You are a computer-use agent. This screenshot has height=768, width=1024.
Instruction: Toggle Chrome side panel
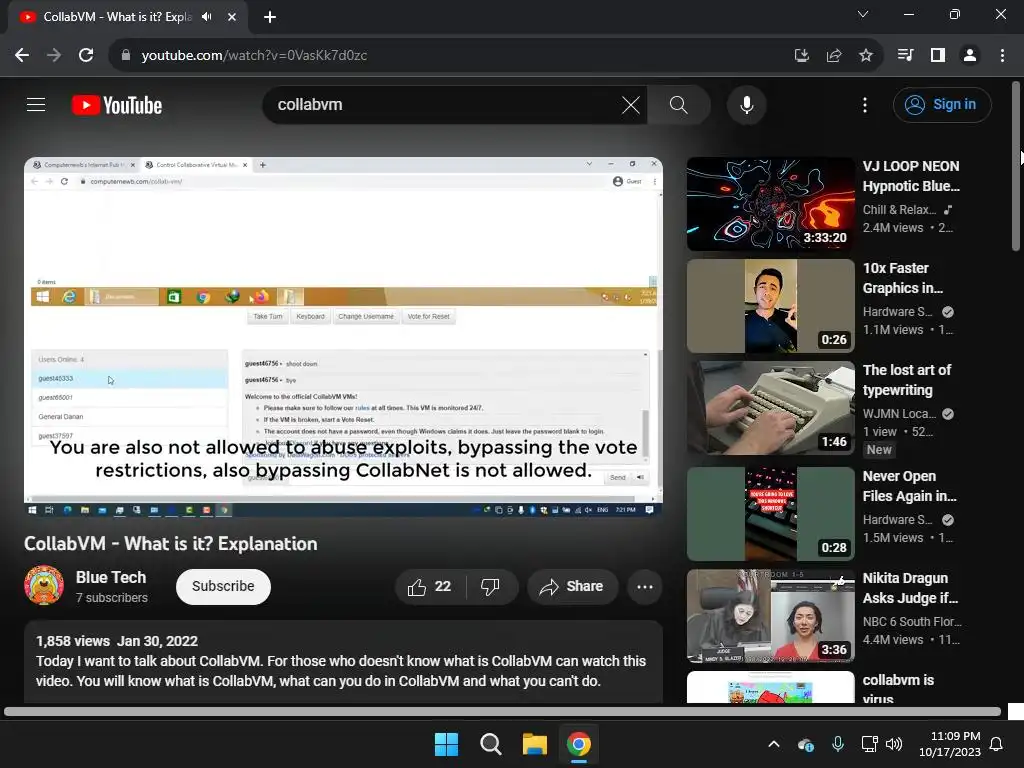(x=938, y=56)
